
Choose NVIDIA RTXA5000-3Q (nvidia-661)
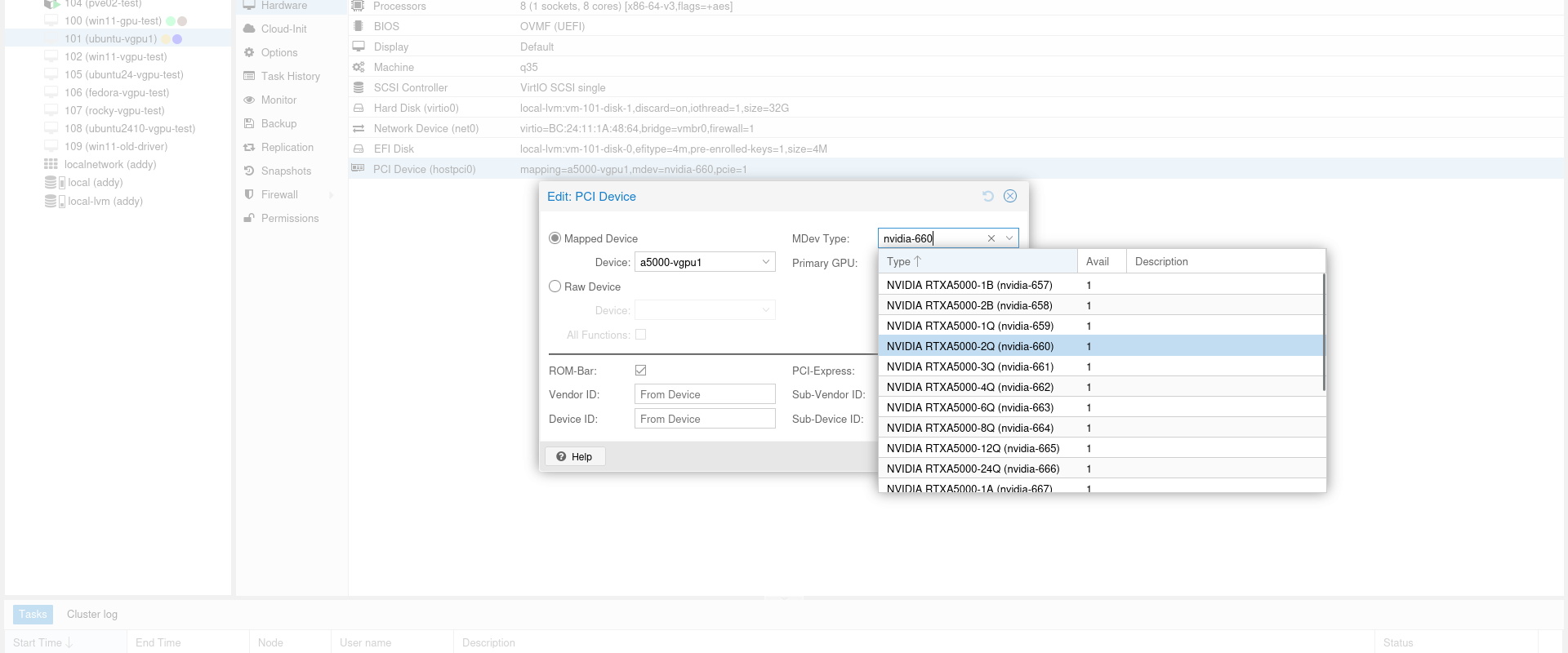(x=1100, y=366)
